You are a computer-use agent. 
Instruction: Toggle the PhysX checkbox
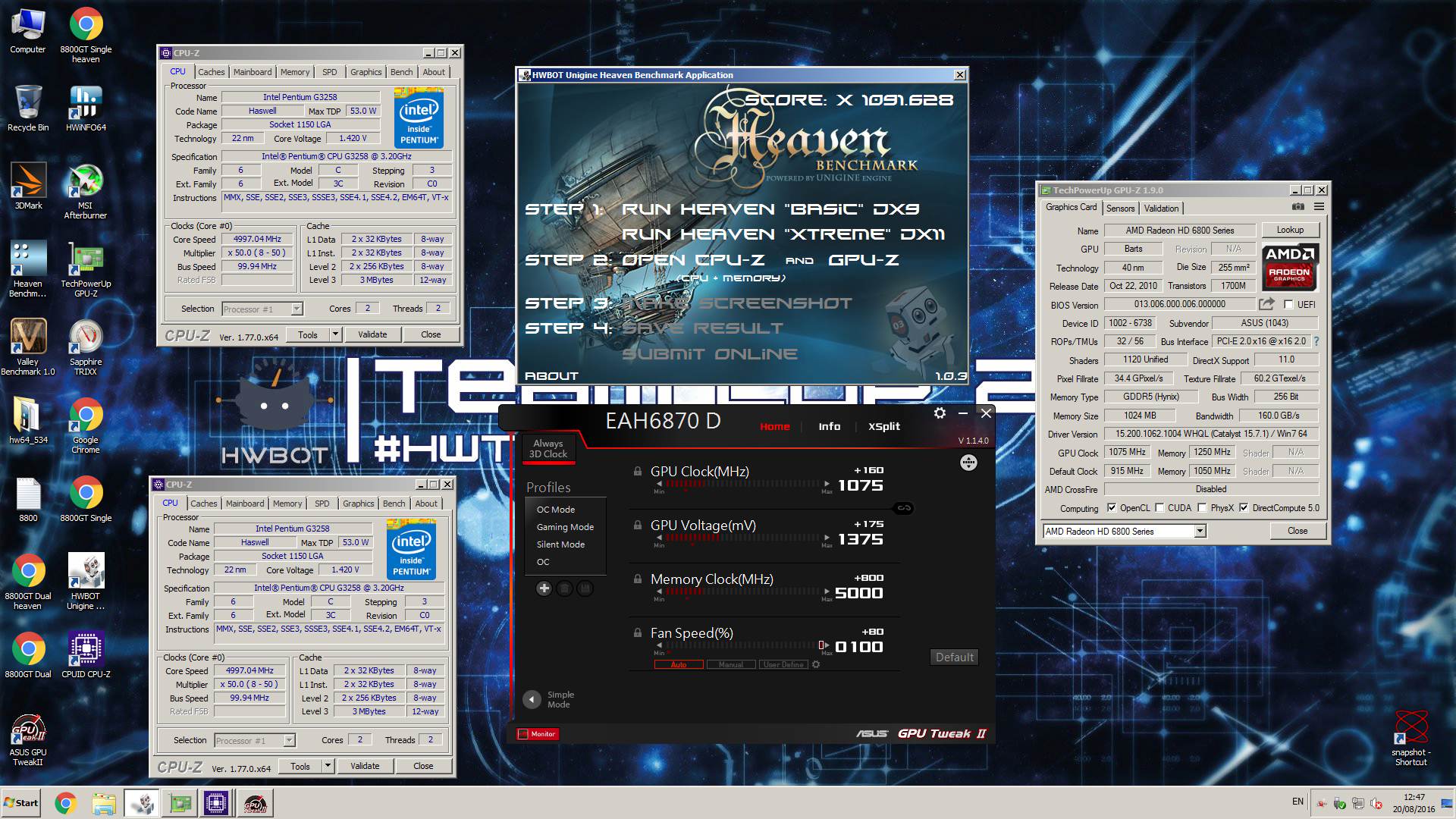pos(1202,508)
